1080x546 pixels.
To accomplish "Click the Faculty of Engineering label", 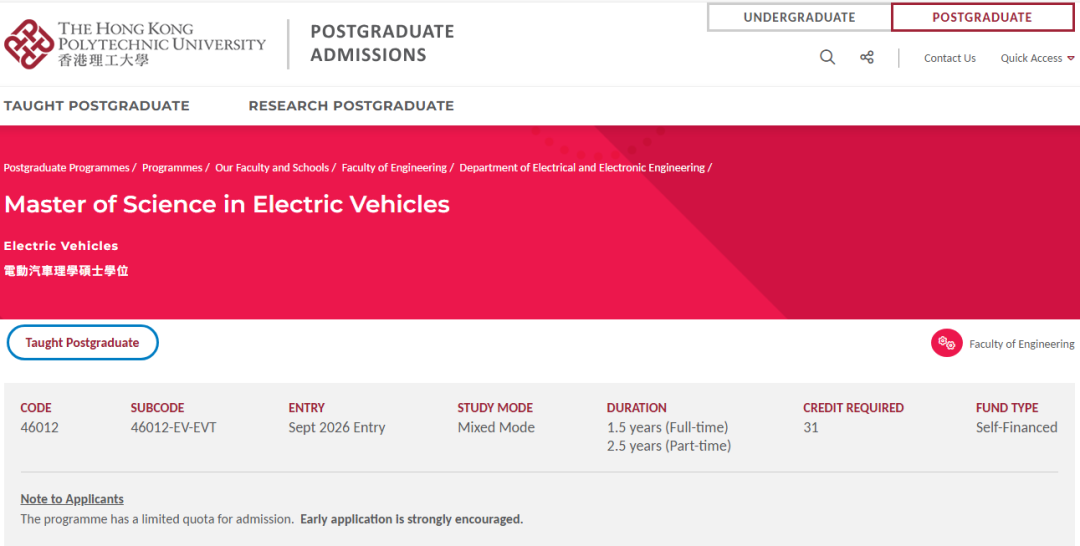I will pyautogui.click(x=1021, y=344).
